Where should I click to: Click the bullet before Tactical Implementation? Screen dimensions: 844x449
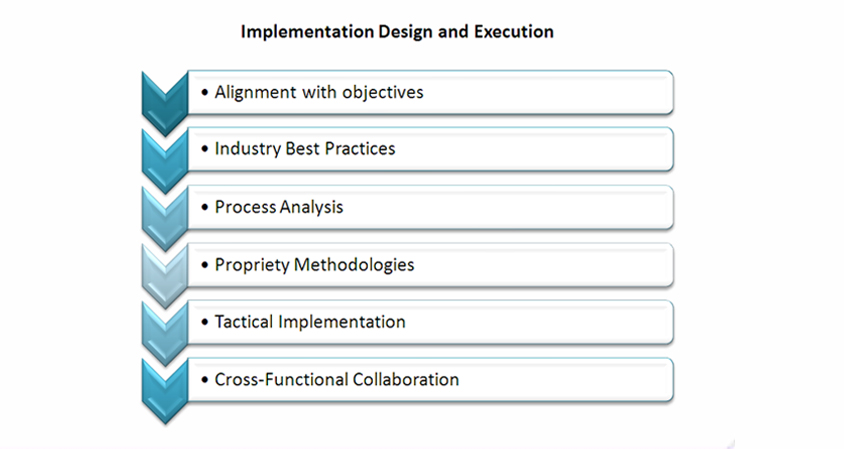click(205, 322)
